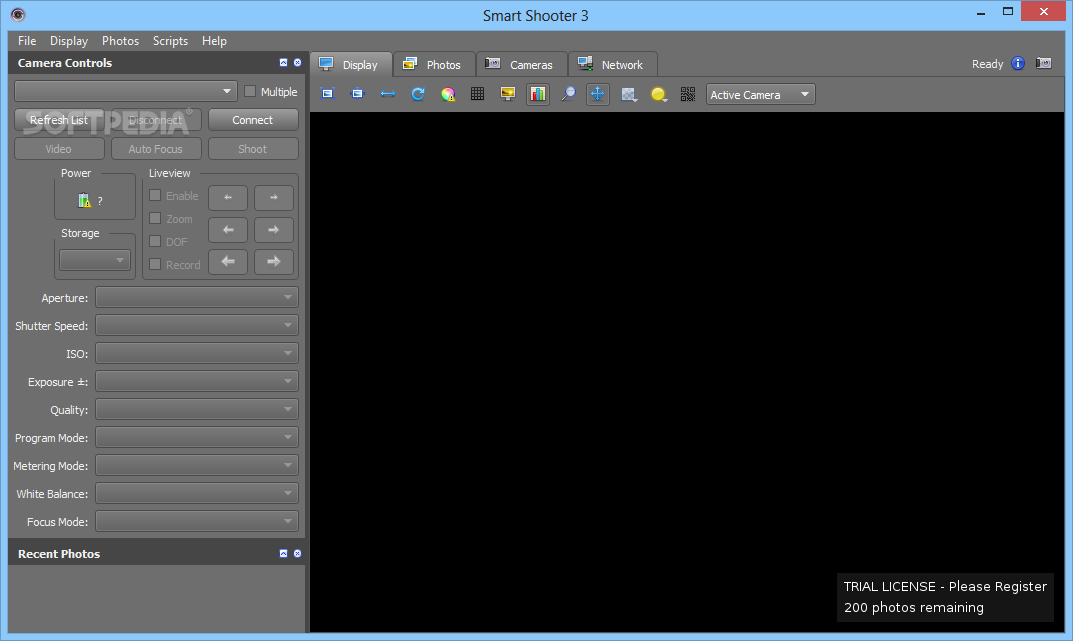
Task: Click the monitor picture toolbar icon
Action: (x=508, y=94)
